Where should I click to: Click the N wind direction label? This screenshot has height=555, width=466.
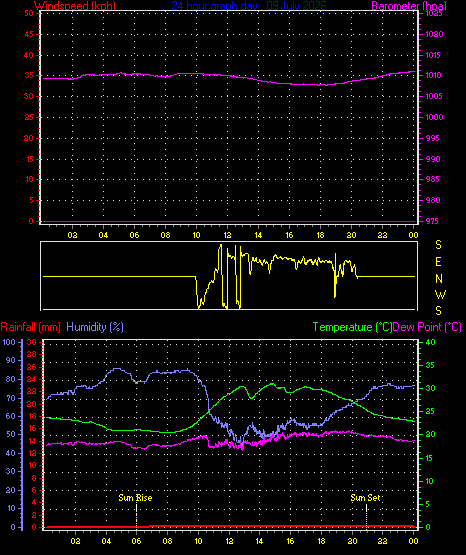point(439,279)
